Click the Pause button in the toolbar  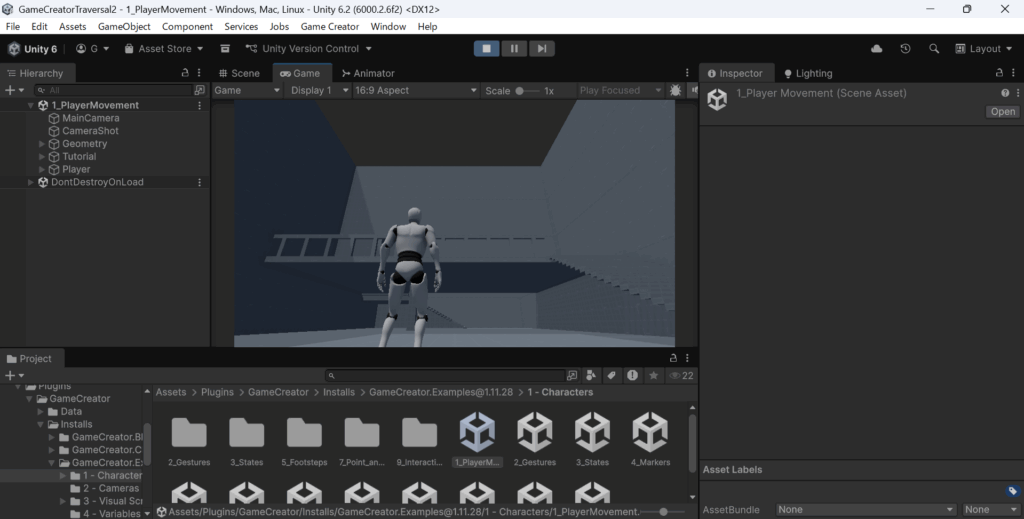point(514,48)
